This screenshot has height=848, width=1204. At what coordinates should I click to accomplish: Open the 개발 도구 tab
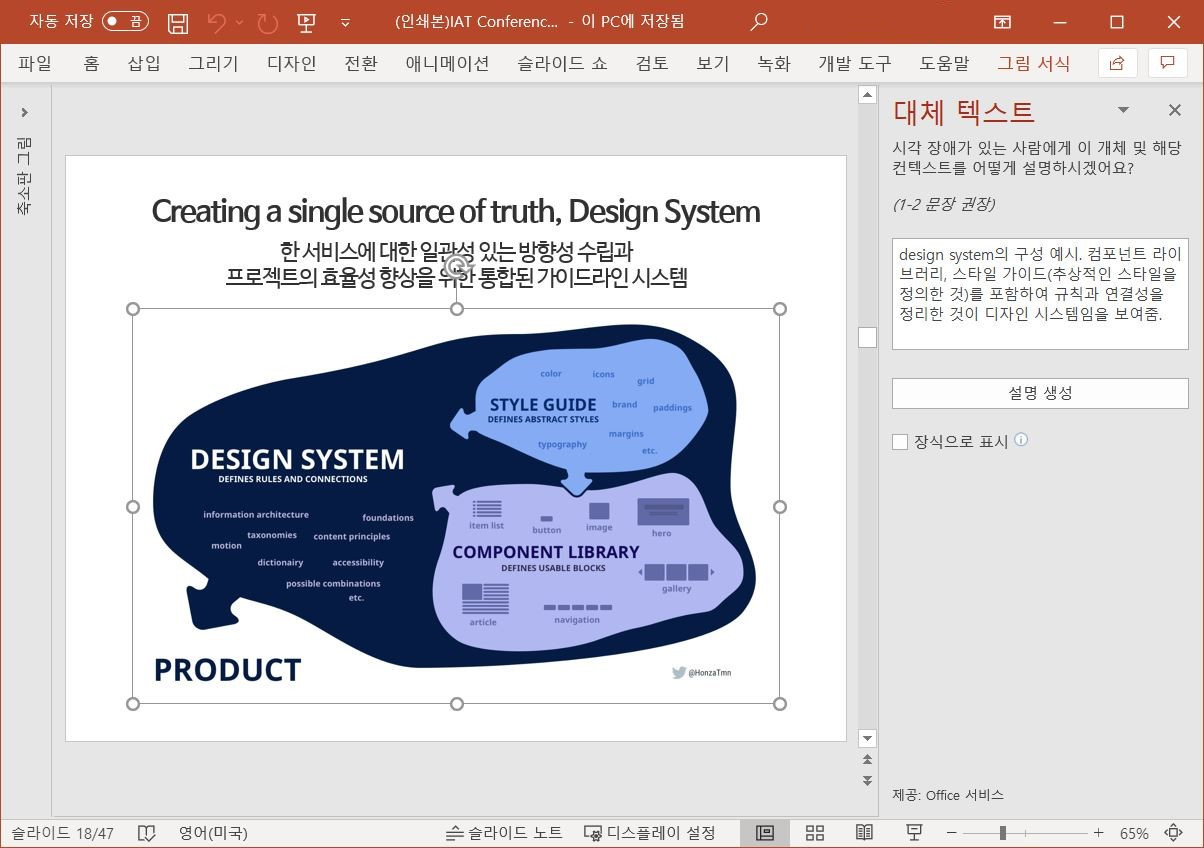(854, 63)
